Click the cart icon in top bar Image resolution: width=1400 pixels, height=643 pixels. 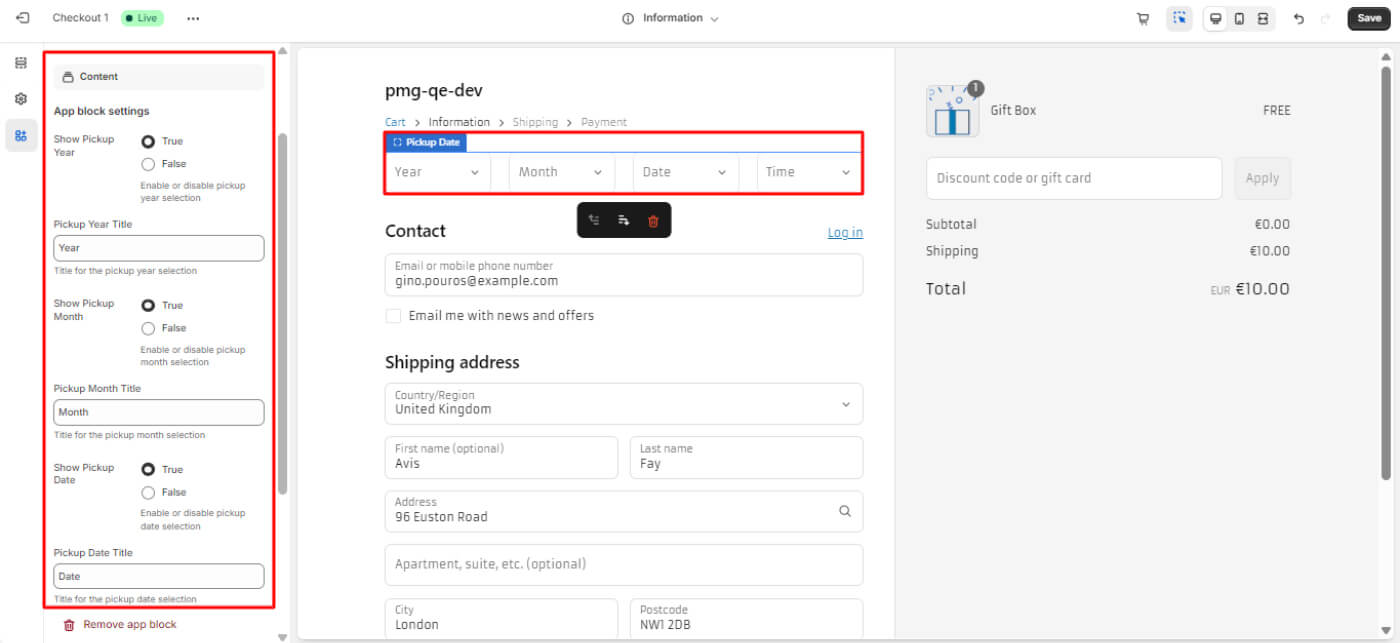tap(1143, 18)
